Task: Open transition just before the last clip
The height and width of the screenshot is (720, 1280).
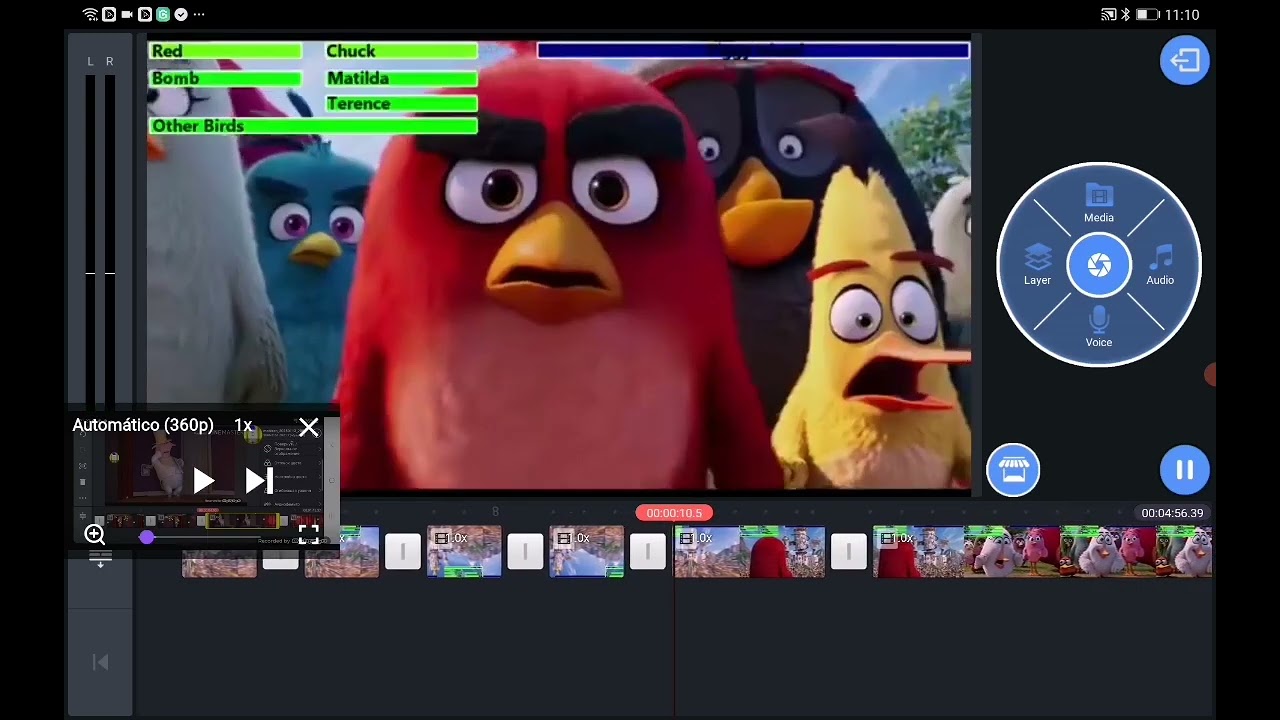Action: pyautogui.click(x=848, y=551)
